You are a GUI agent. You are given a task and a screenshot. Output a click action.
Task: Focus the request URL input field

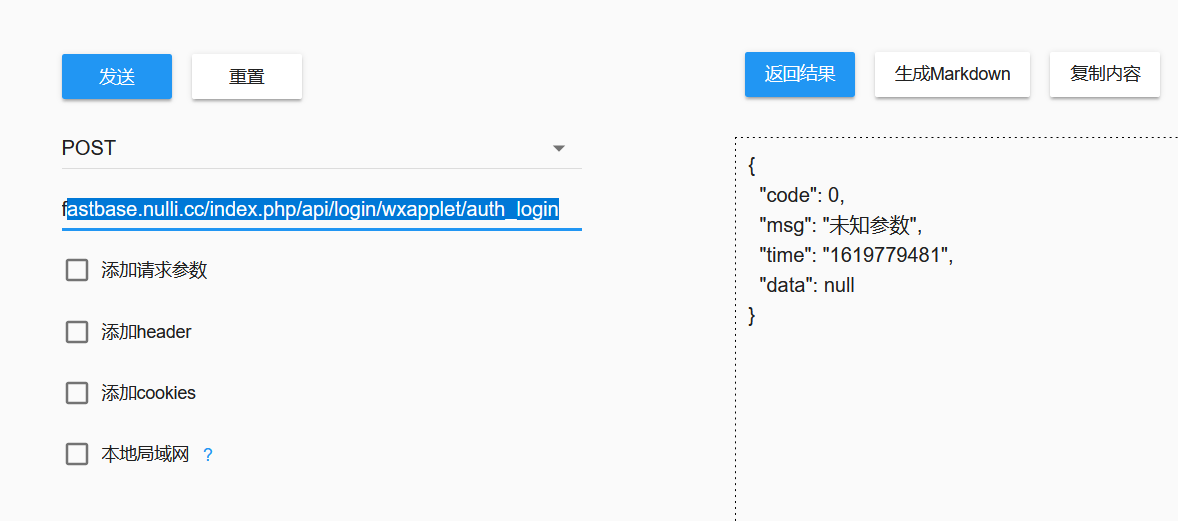point(322,209)
